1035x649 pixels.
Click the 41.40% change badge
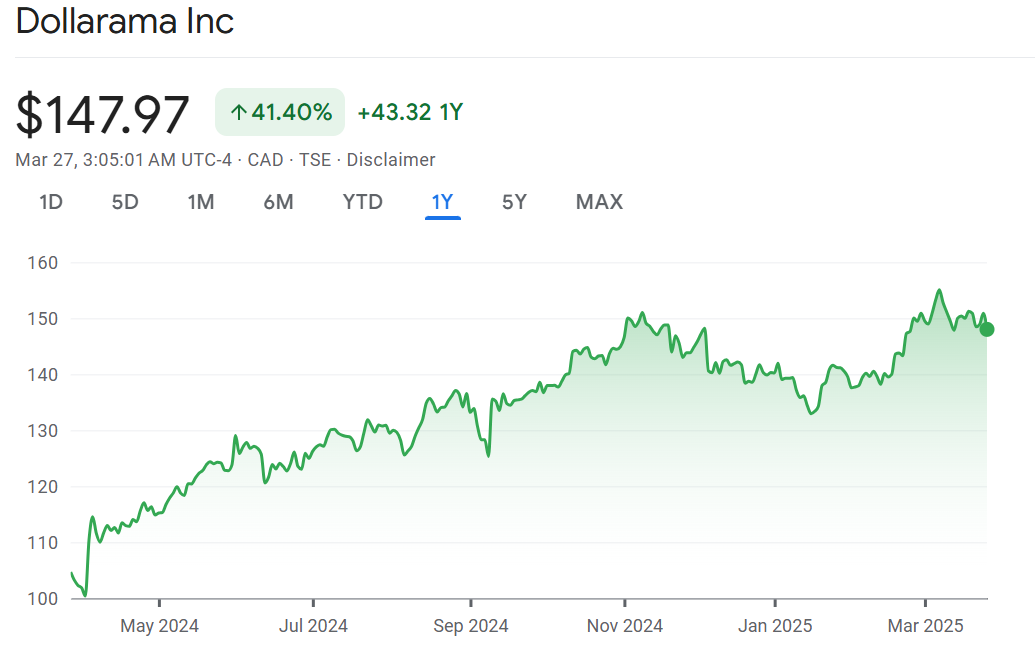280,112
